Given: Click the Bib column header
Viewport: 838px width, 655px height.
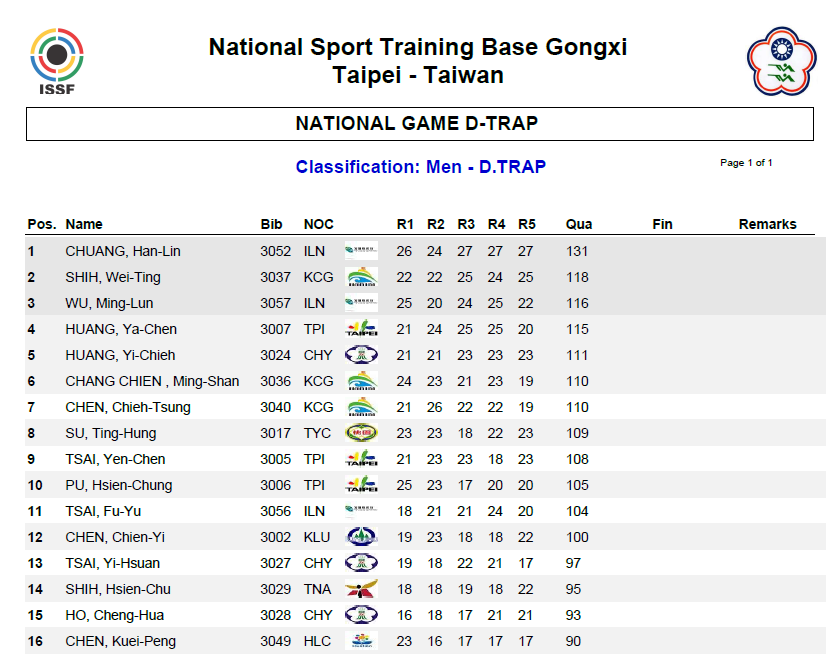Looking at the screenshot, I should [271, 224].
